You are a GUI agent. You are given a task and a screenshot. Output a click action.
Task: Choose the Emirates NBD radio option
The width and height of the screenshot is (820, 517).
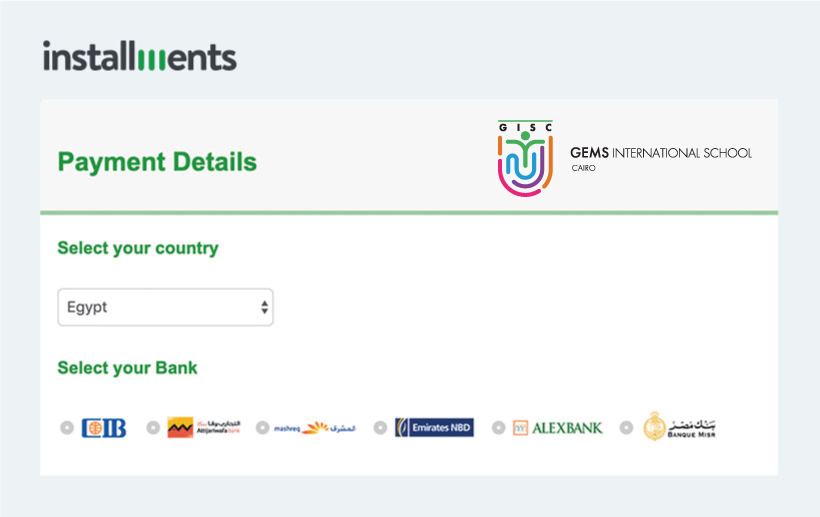pos(380,428)
